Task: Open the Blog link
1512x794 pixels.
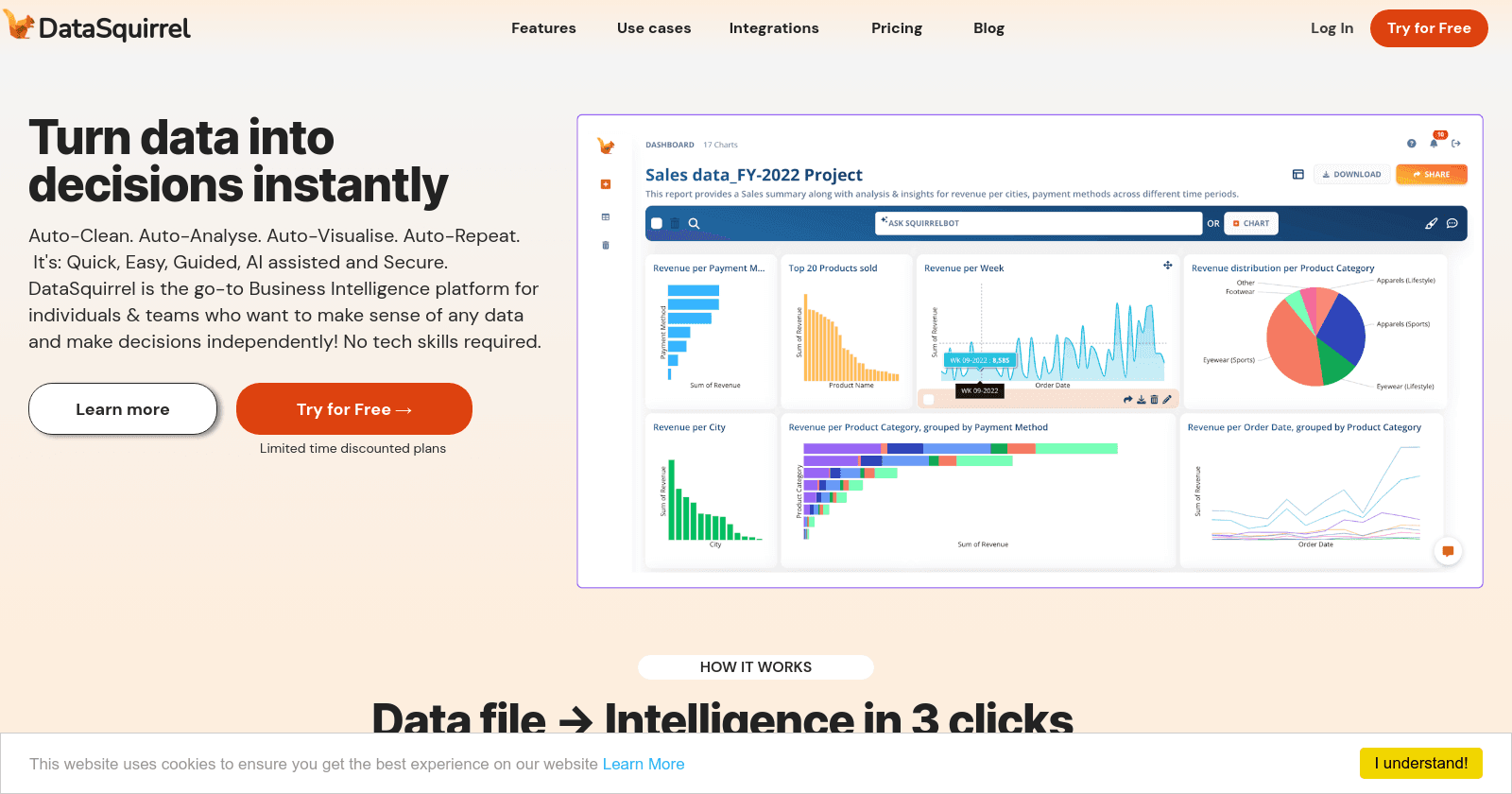Action: [988, 28]
